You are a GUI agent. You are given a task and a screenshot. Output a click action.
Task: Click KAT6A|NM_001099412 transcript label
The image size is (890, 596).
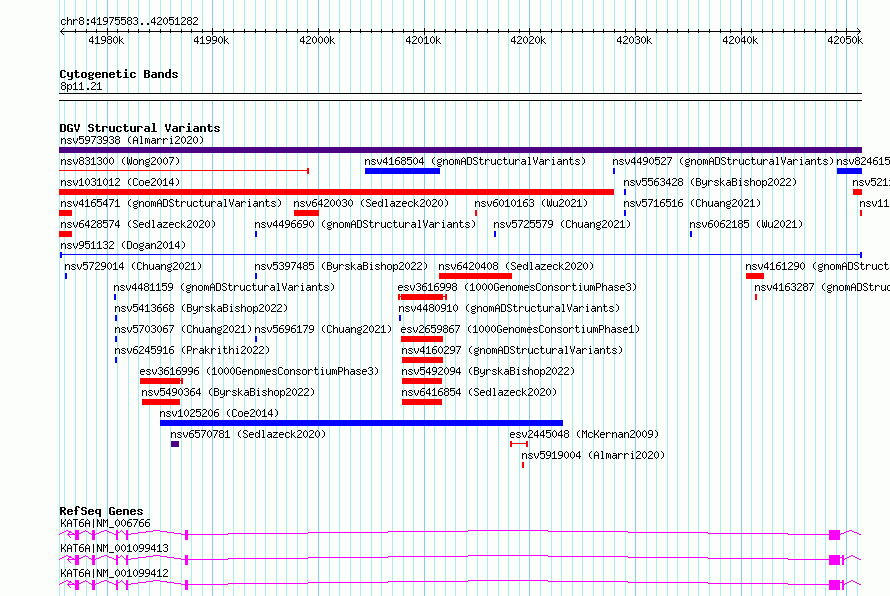pyautogui.click(x=114, y=573)
